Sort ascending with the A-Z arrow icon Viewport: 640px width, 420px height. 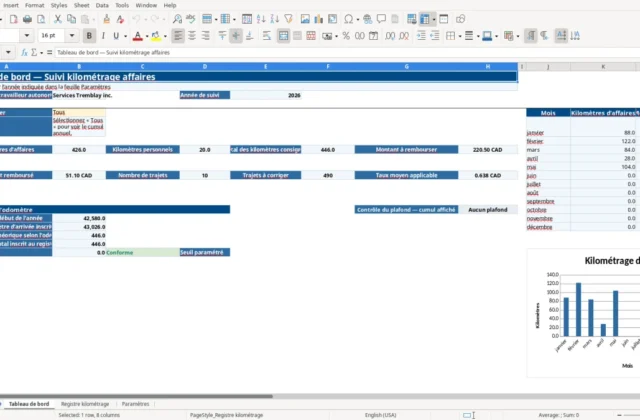point(261,19)
